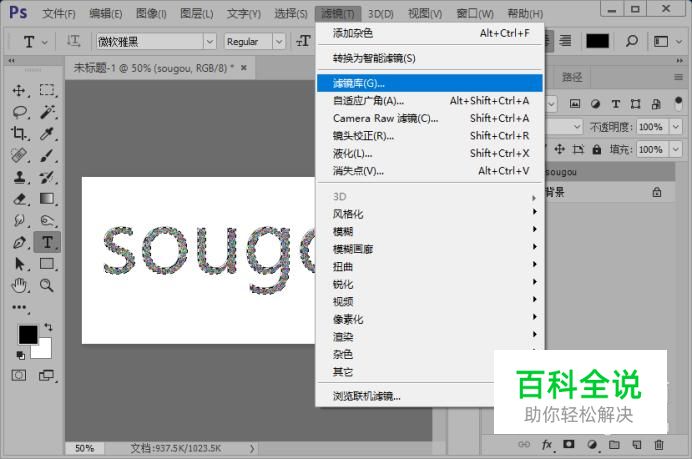The height and width of the screenshot is (459, 692).
Task: Select the Hand tool
Action: [19, 286]
